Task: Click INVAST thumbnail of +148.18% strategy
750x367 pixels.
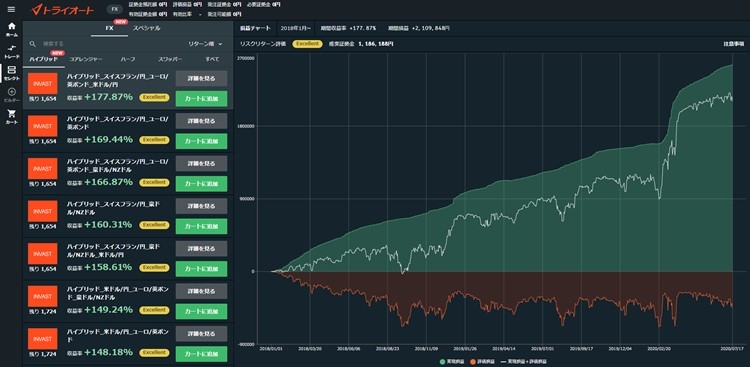Action: click(43, 339)
